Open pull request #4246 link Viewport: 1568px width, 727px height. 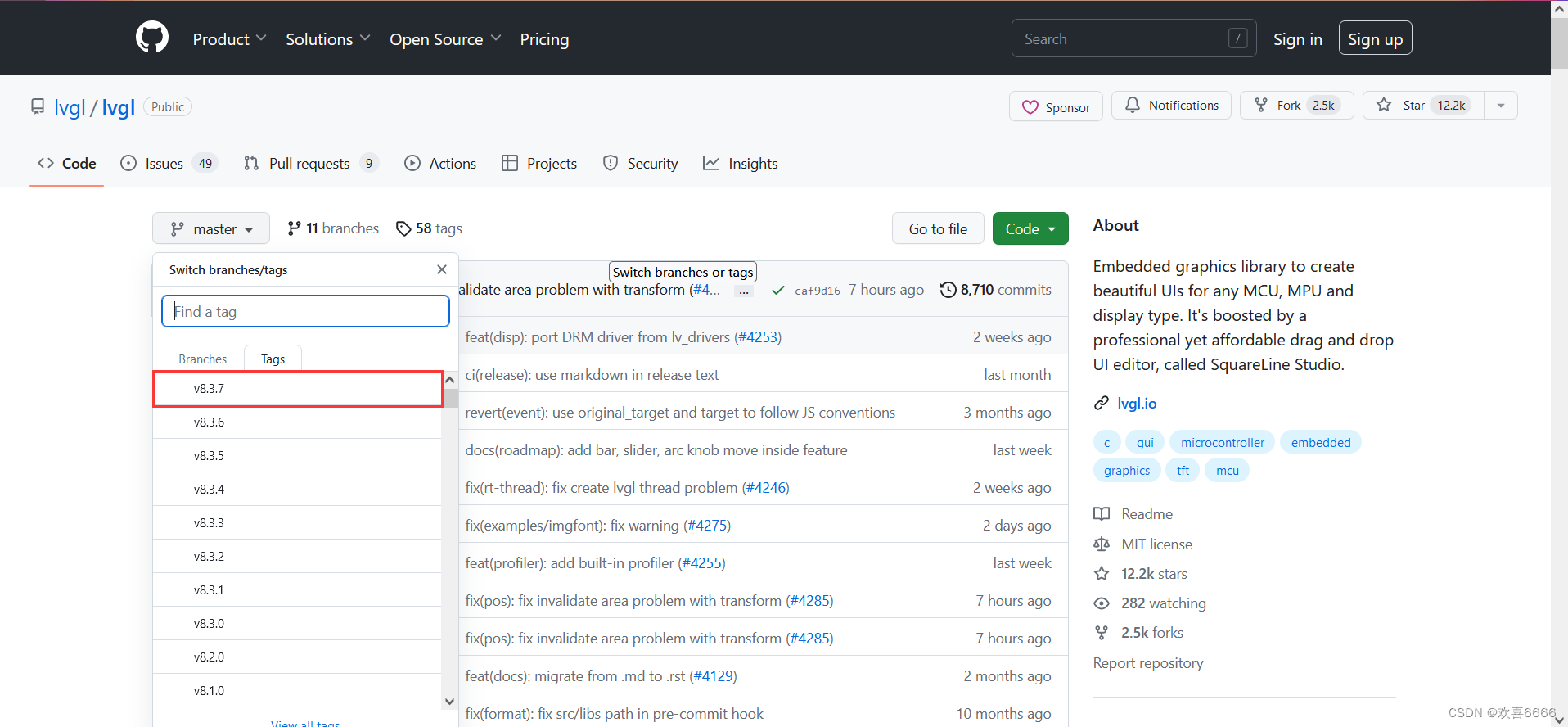767,488
